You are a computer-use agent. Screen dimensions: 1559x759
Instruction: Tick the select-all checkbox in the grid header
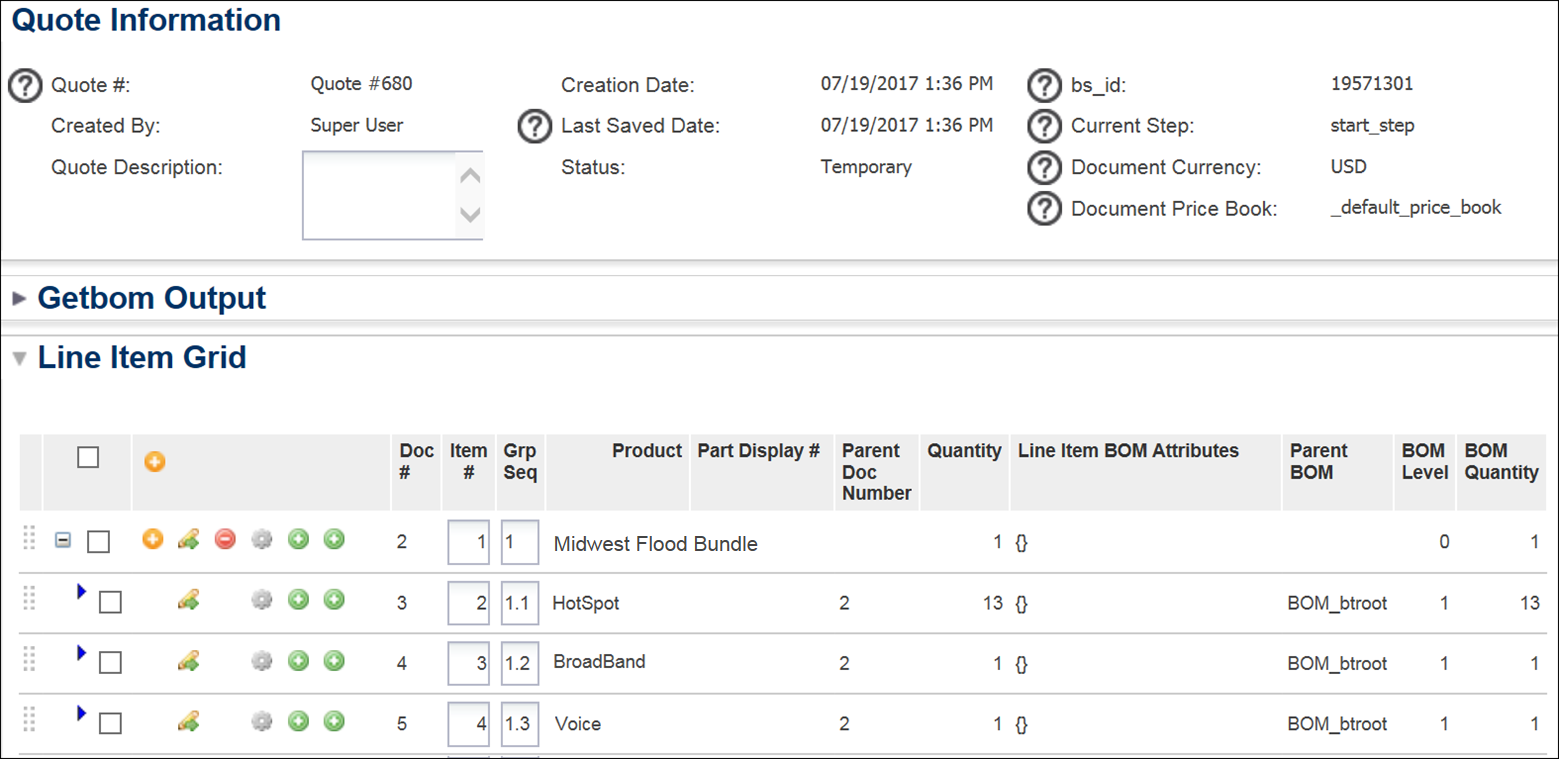click(x=88, y=458)
